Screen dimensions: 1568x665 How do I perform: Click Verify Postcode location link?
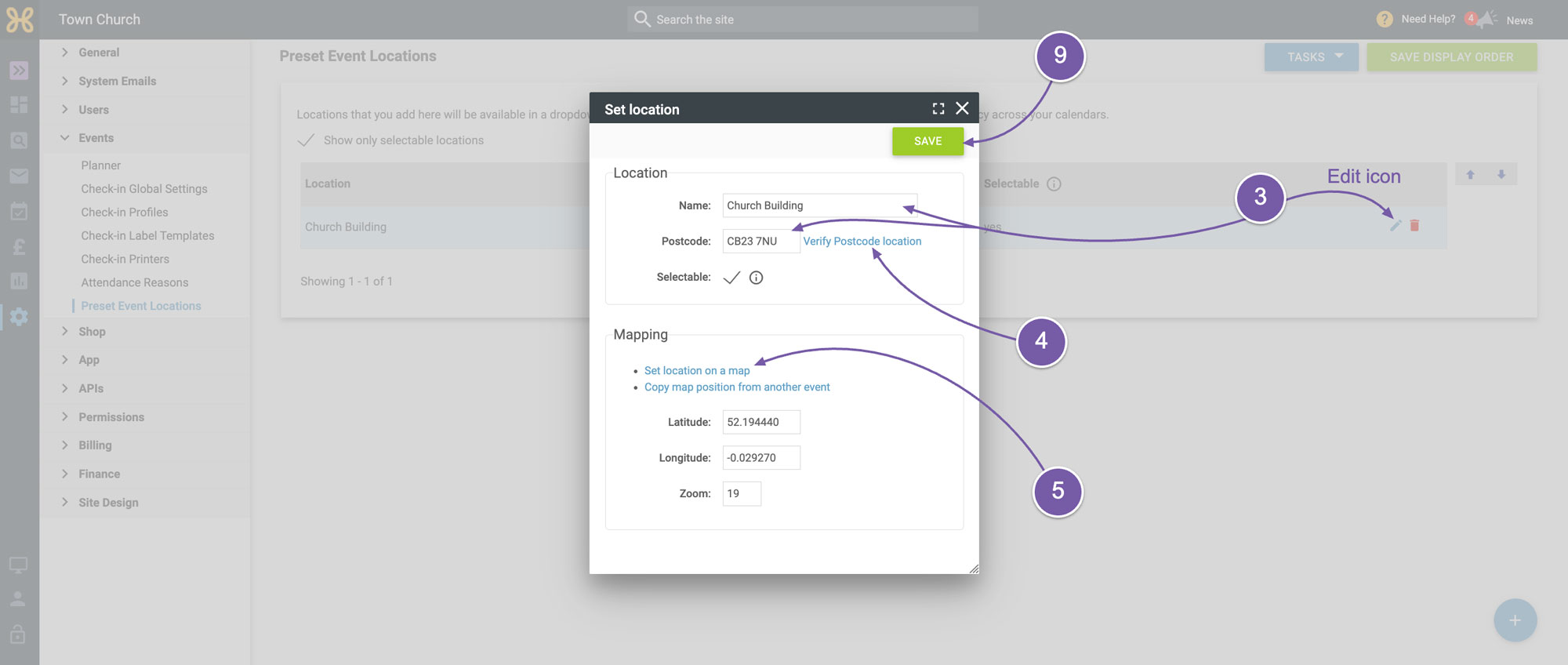tap(862, 242)
